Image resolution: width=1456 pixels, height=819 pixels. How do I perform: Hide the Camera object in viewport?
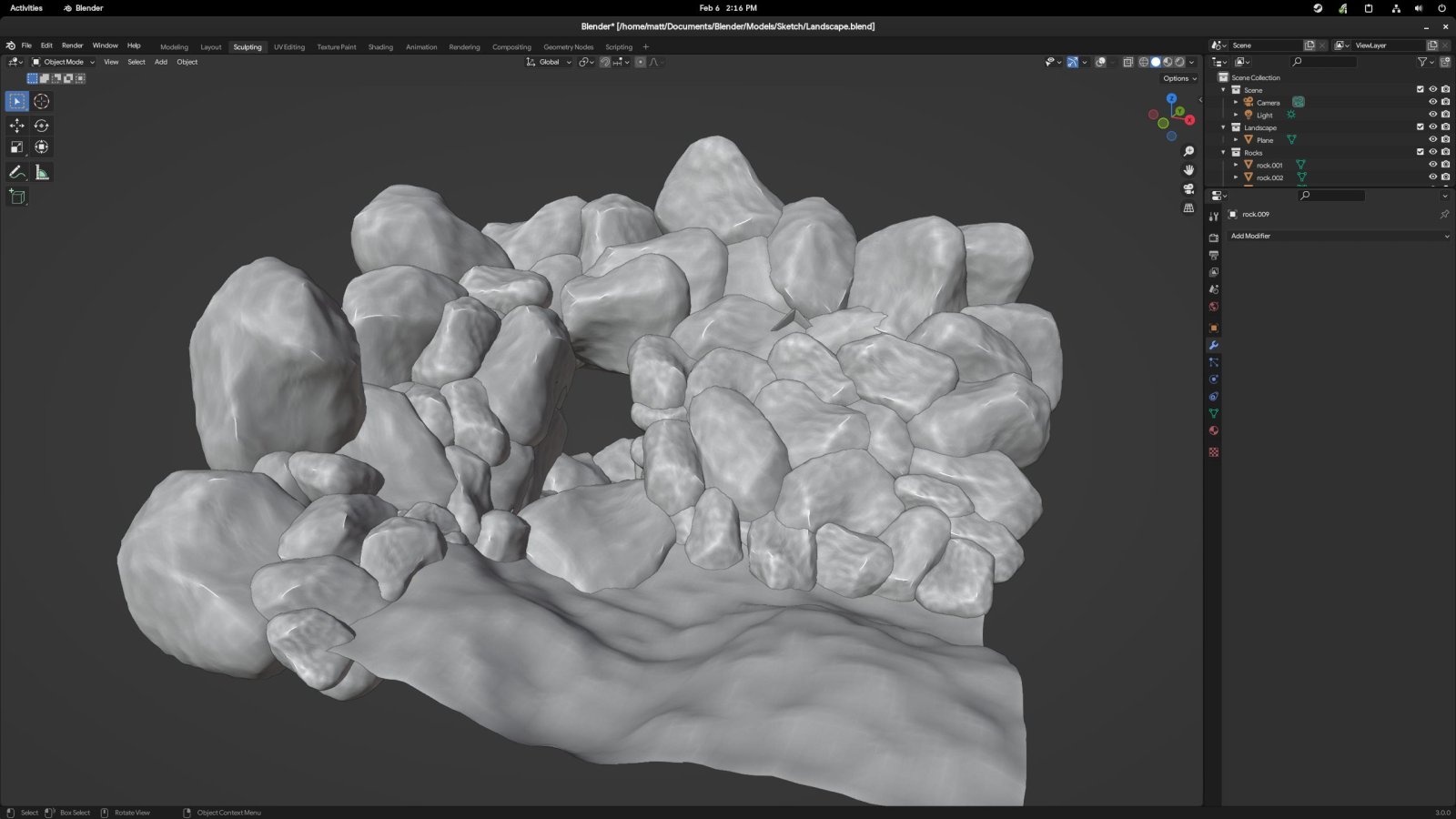[1432, 102]
